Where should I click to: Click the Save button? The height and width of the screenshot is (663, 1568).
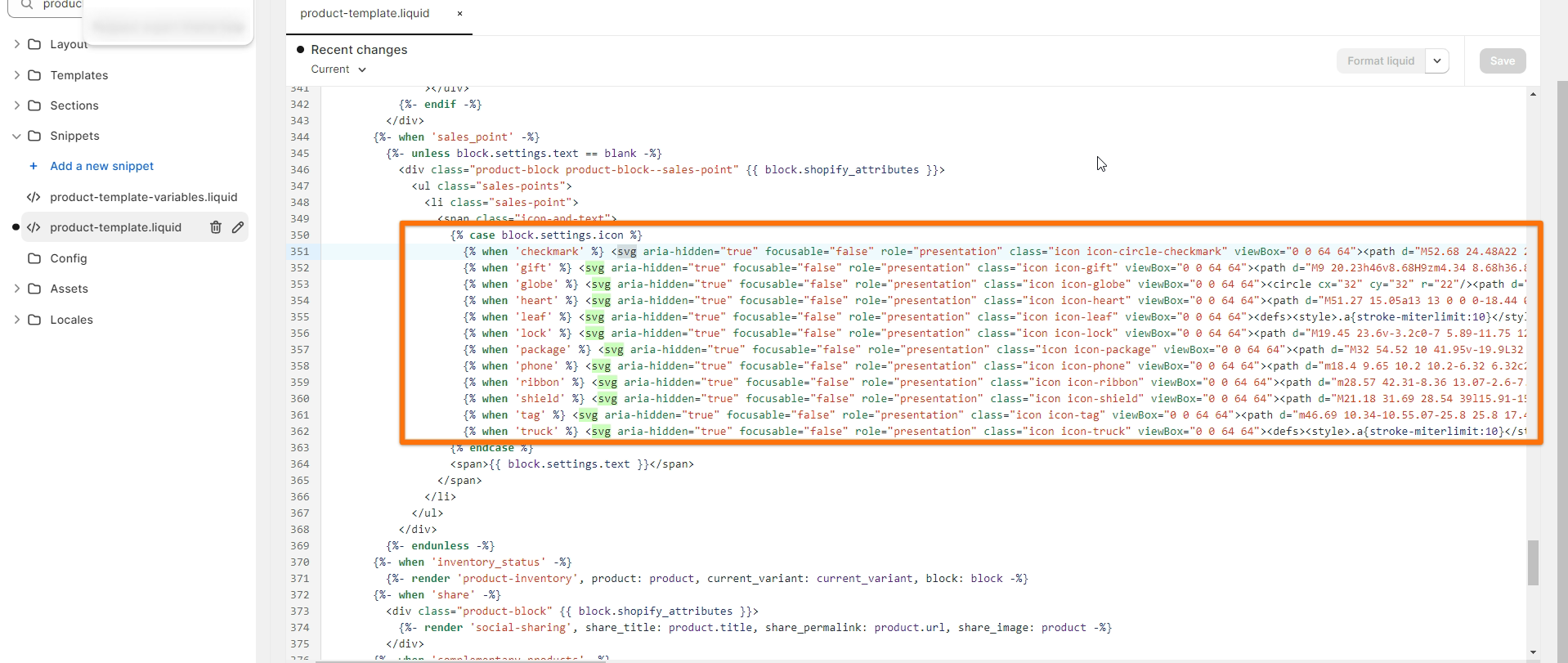pyautogui.click(x=1502, y=60)
